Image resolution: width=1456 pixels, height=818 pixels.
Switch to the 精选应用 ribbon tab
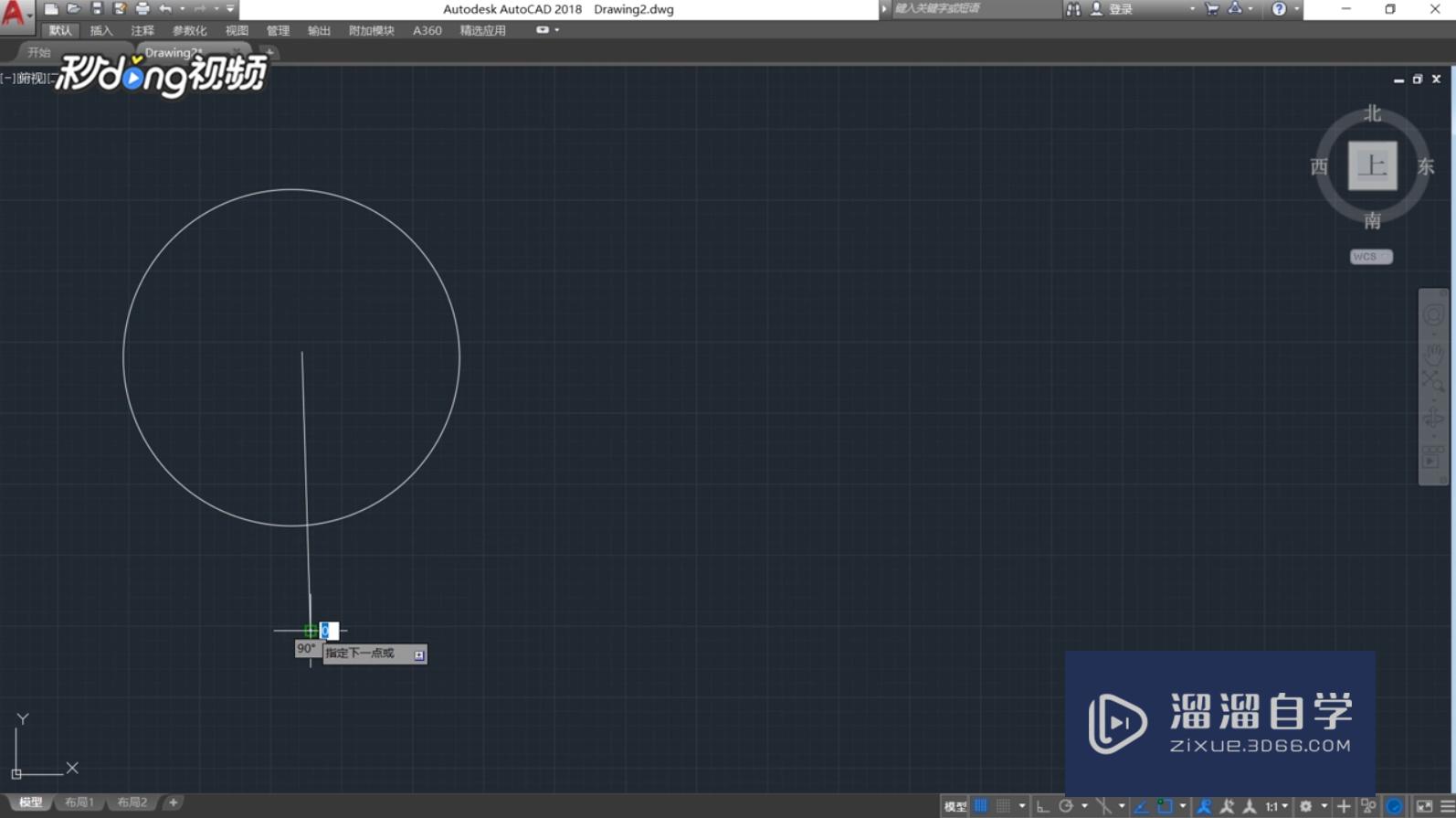[x=483, y=30]
